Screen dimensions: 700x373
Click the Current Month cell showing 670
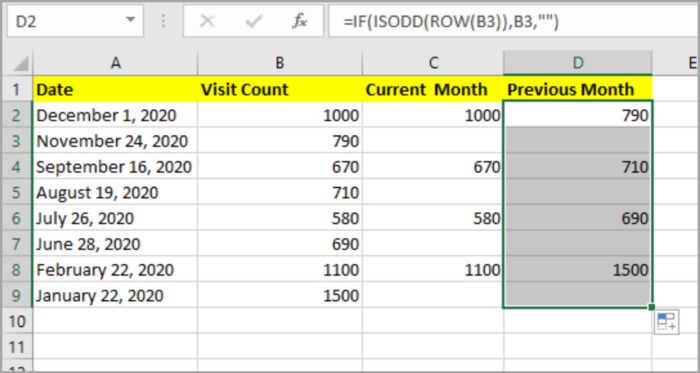433,167
